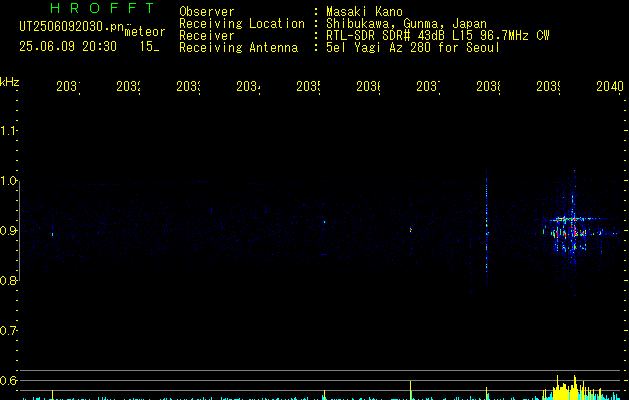
Task: Click the 1.1 frequency axis label
Action: point(8,131)
